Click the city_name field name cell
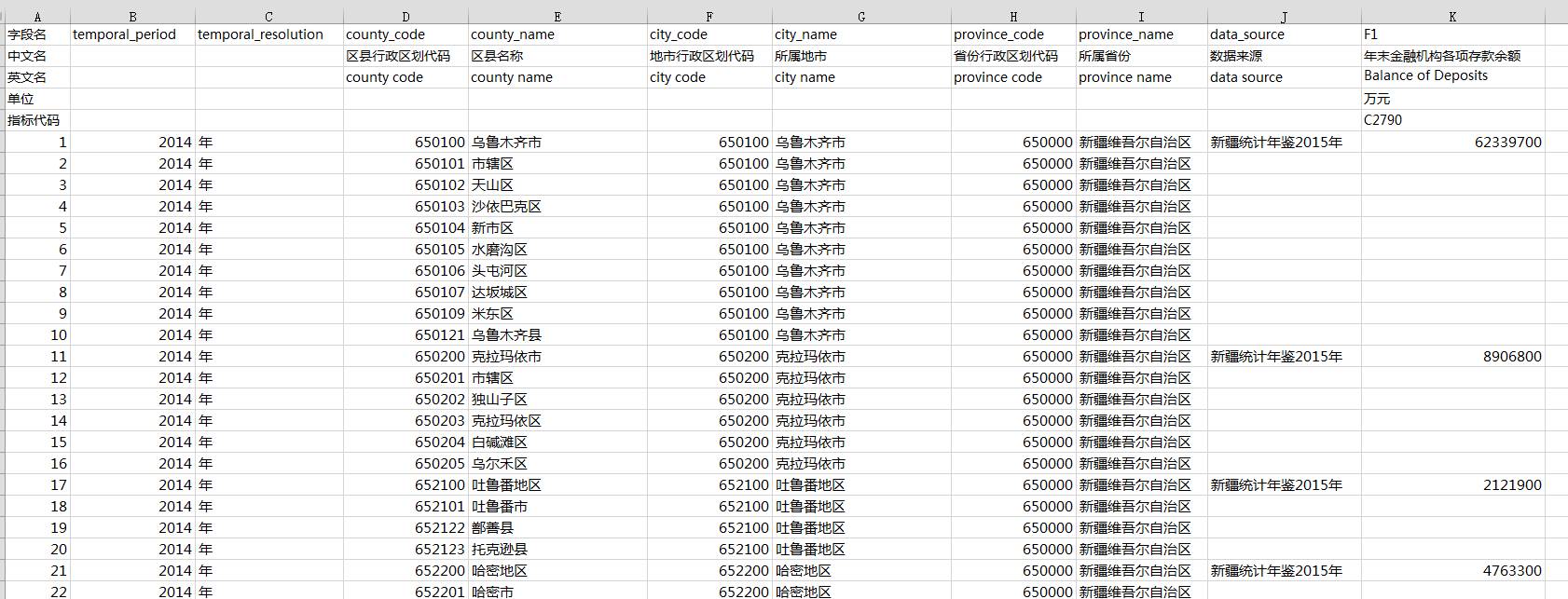 click(x=861, y=34)
